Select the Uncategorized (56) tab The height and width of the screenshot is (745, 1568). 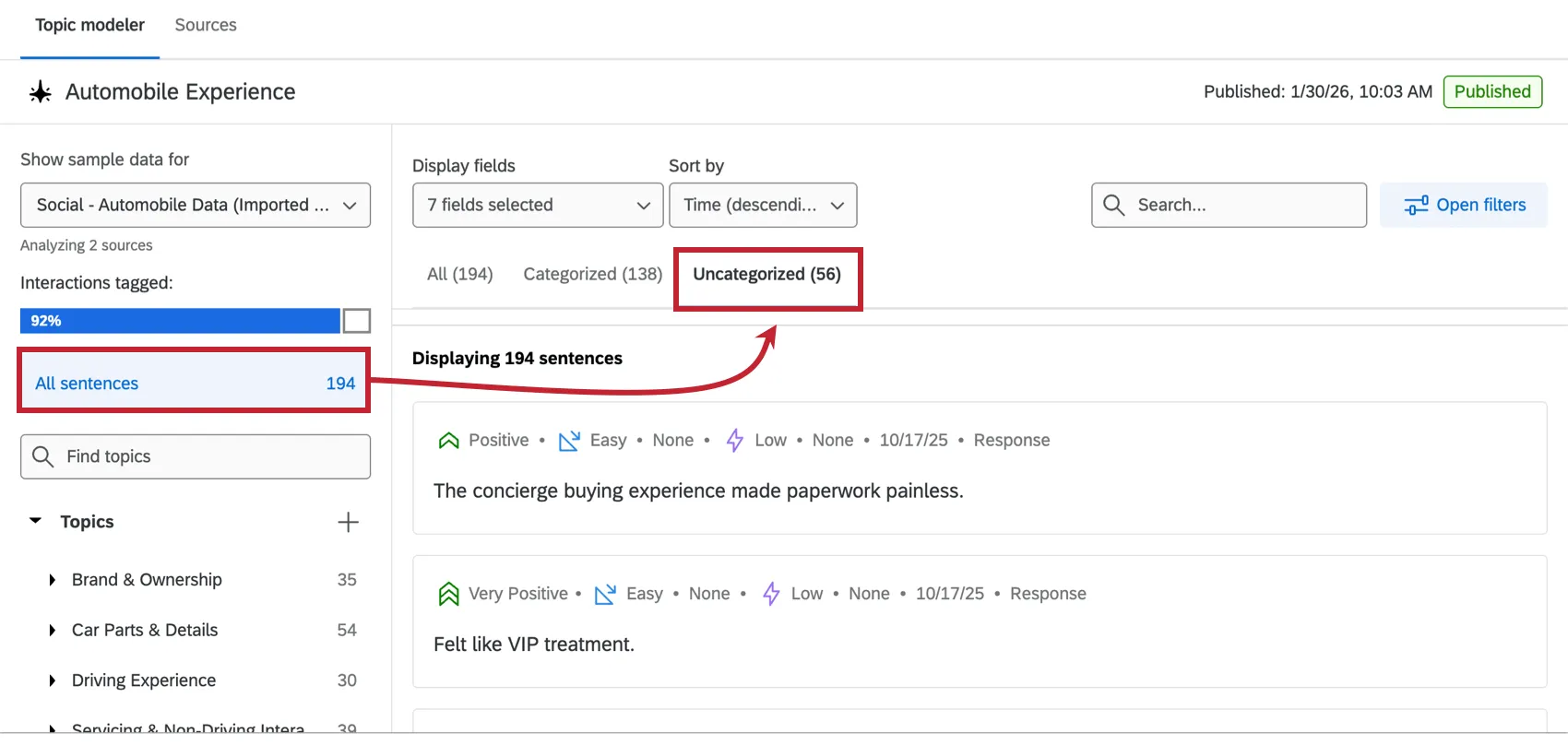tap(766, 275)
